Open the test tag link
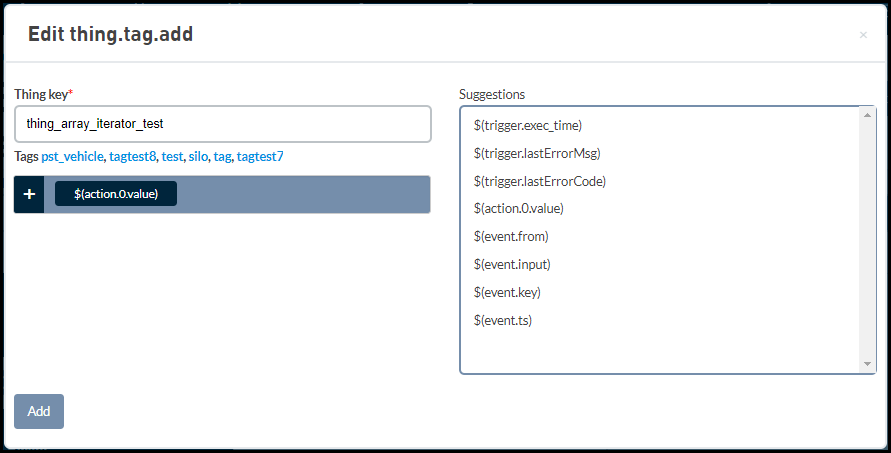The image size is (891, 453). pyautogui.click(x=172, y=156)
